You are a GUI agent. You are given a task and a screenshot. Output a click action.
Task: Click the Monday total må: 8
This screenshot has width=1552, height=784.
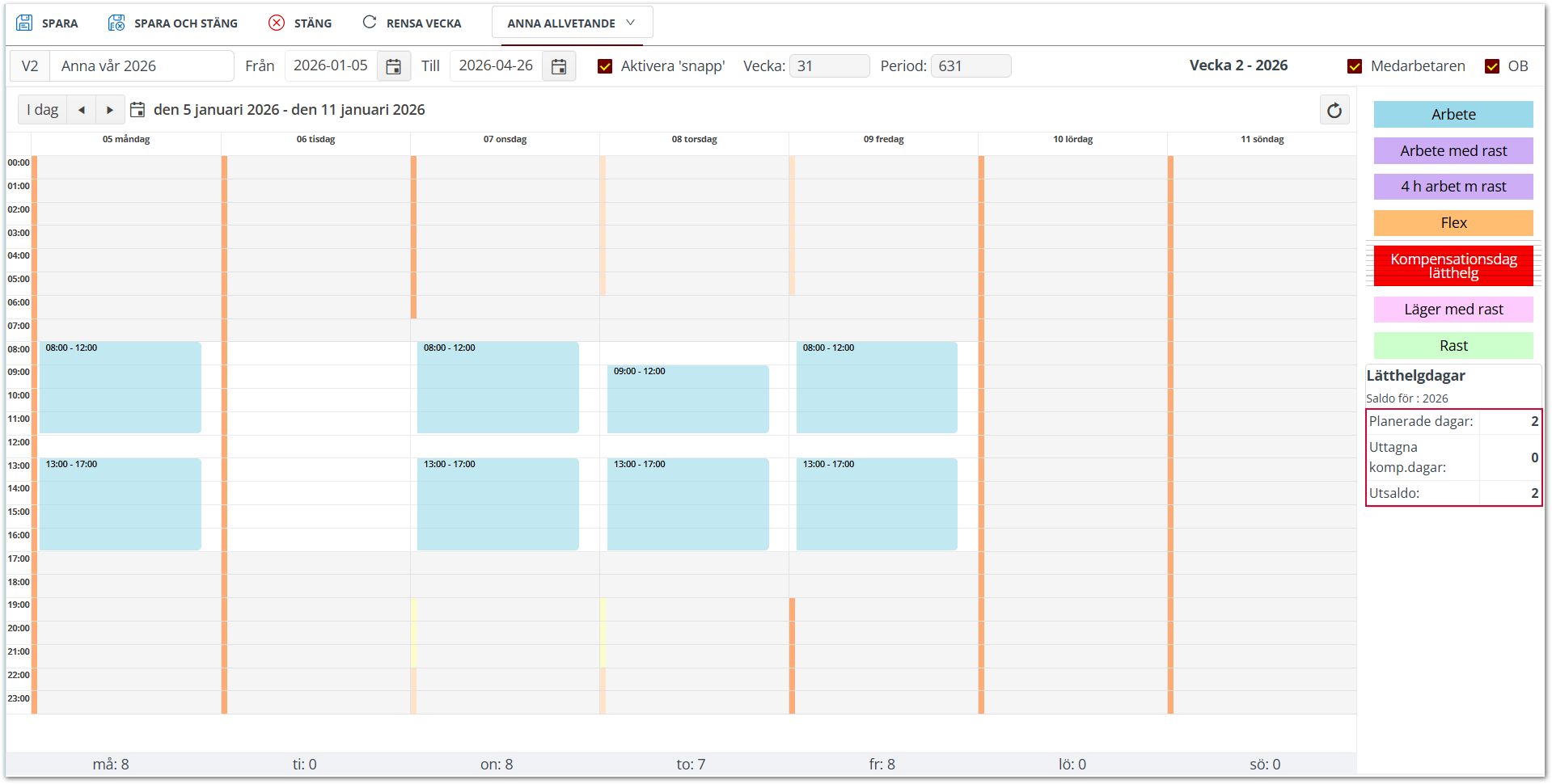(x=111, y=765)
